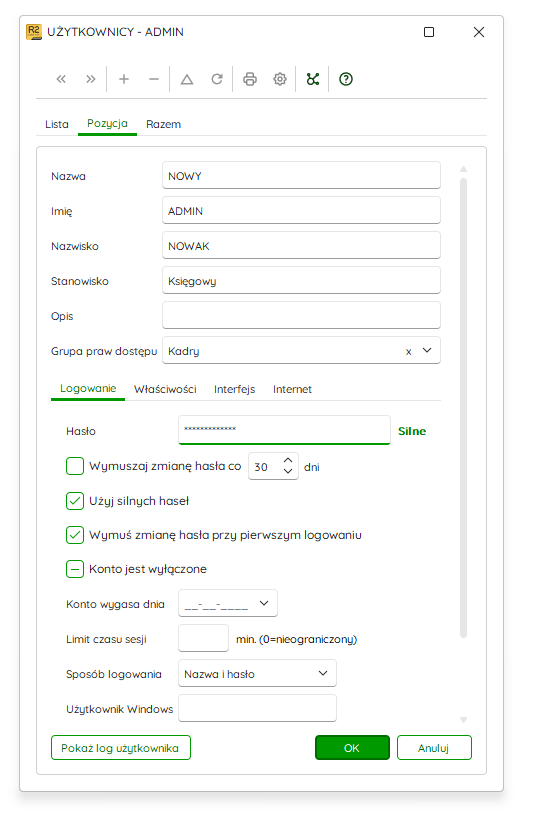
Task: Enable Wymuszaj zmianę hasła co checkbox
Action: [x=75, y=466]
